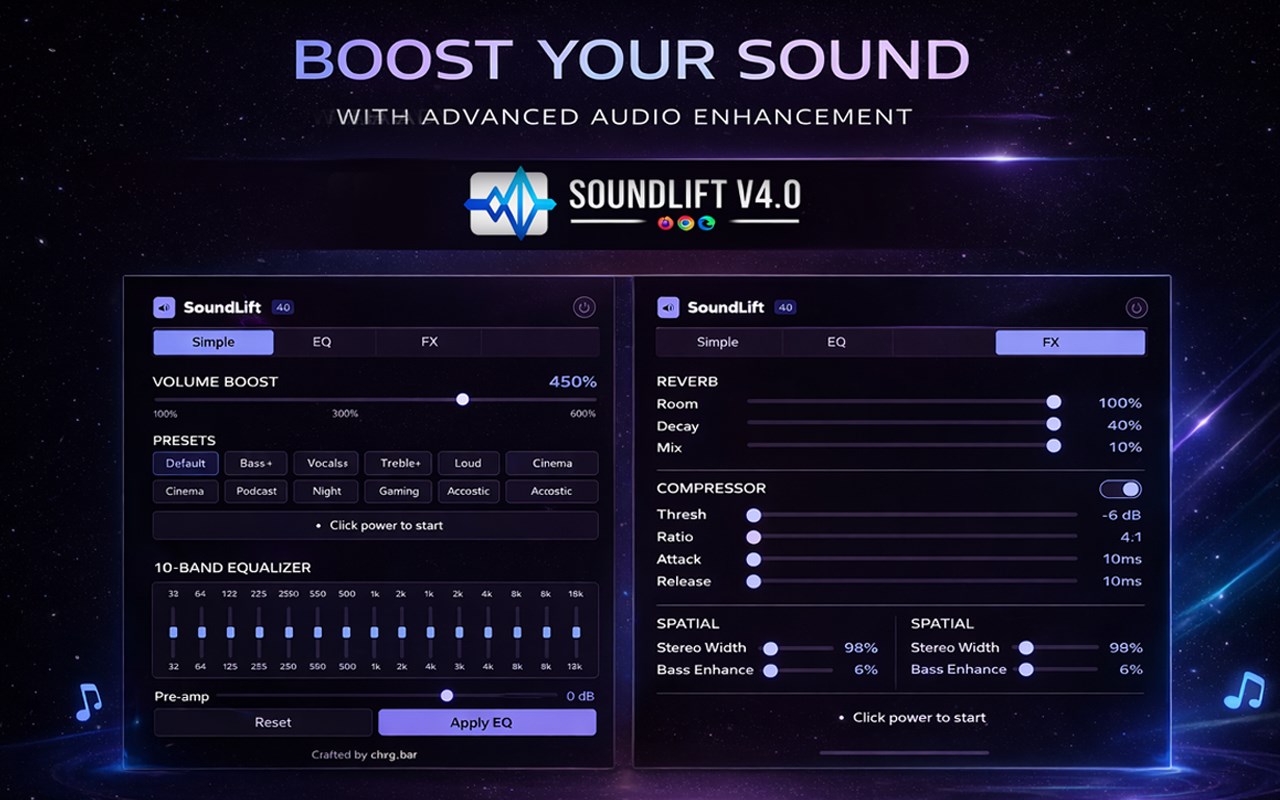Click the REVERB heading
The height and width of the screenshot is (800, 1280).
(687, 381)
